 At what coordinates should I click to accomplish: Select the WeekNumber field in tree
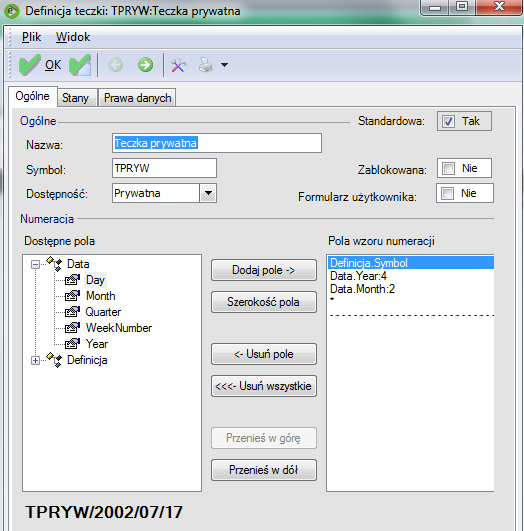click(x=119, y=328)
